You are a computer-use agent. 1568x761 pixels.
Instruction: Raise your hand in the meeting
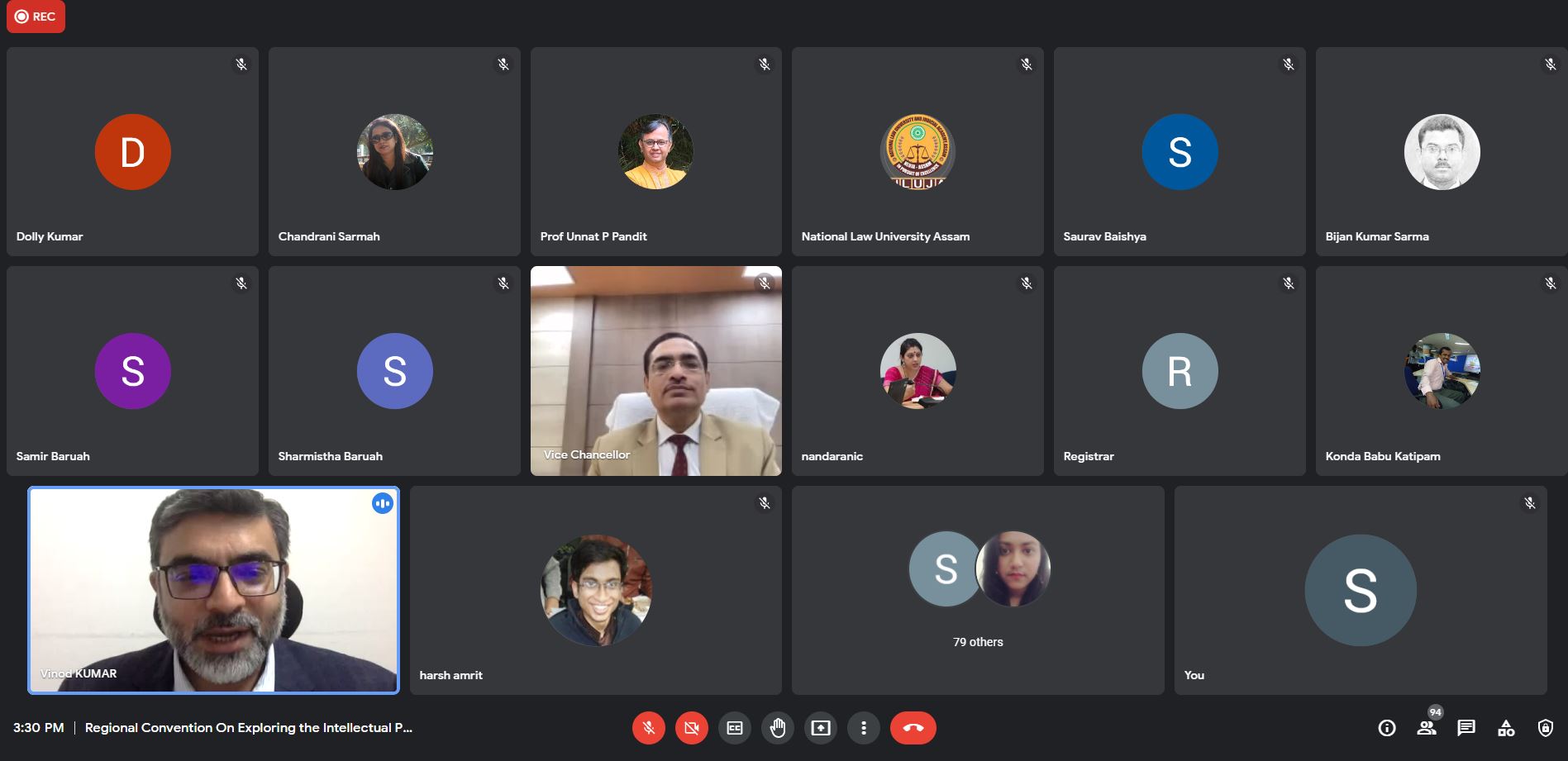tap(778, 728)
